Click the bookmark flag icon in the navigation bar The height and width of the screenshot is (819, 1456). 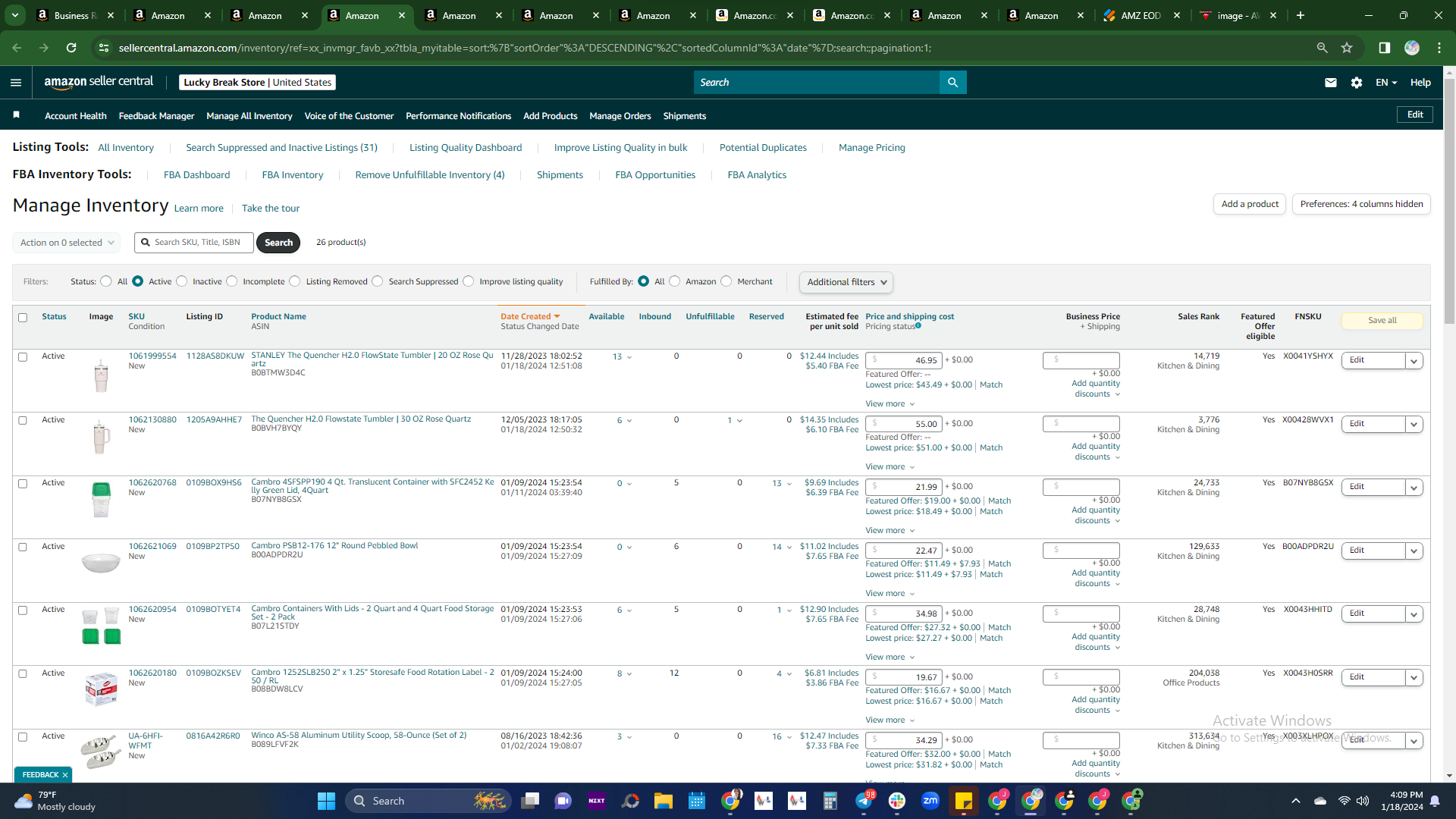coord(17,115)
